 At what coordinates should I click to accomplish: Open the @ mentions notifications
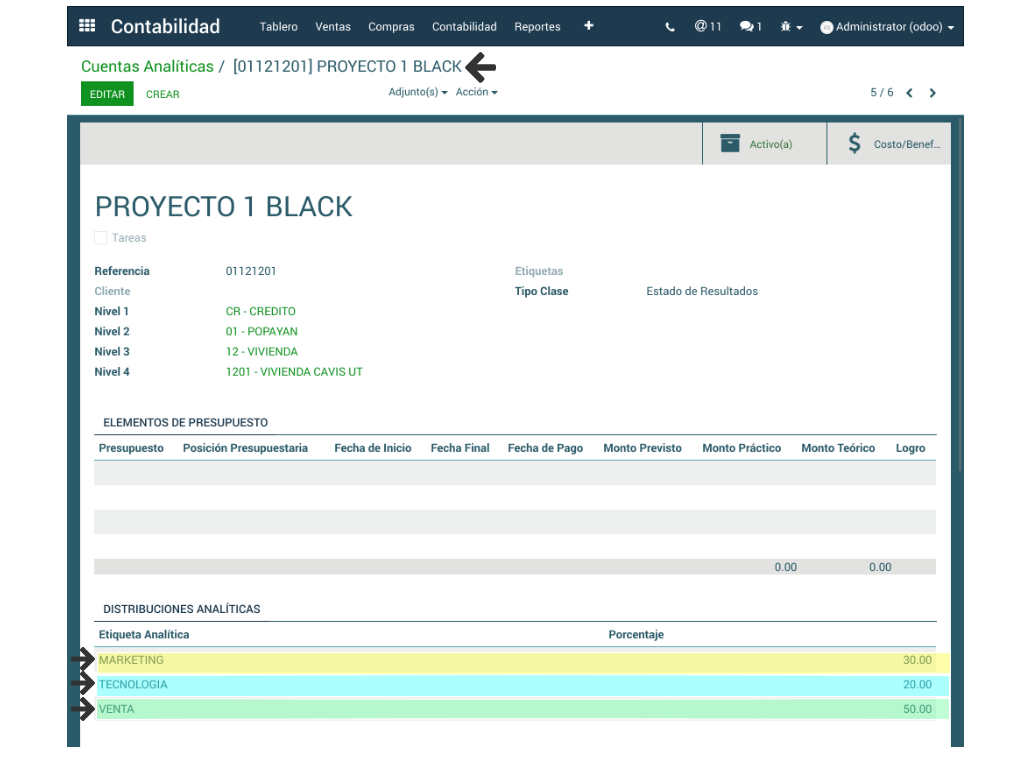pyautogui.click(x=708, y=27)
